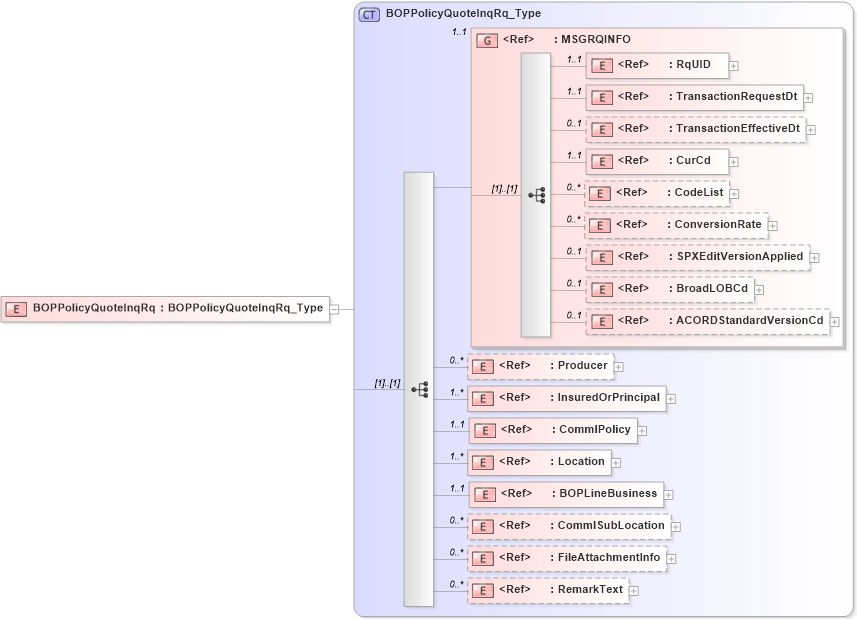Select the BOPLineBusiness element icon
This screenshot has width=857, height=619.
point(484,494)
